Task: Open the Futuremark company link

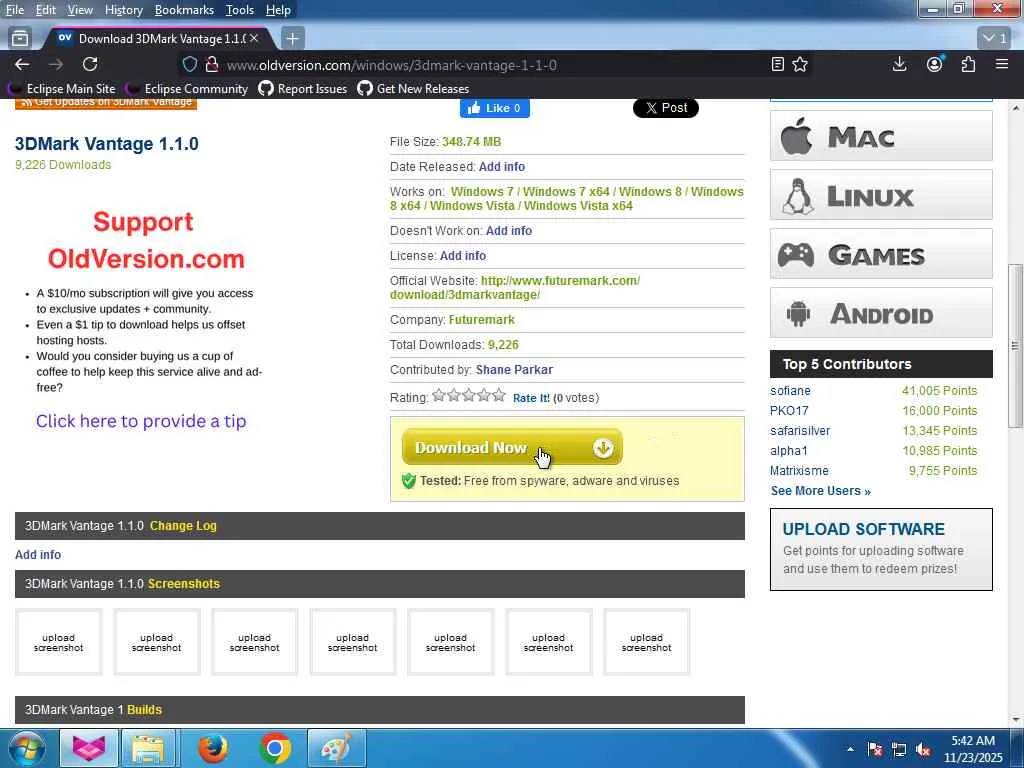Action: [481, 319]
